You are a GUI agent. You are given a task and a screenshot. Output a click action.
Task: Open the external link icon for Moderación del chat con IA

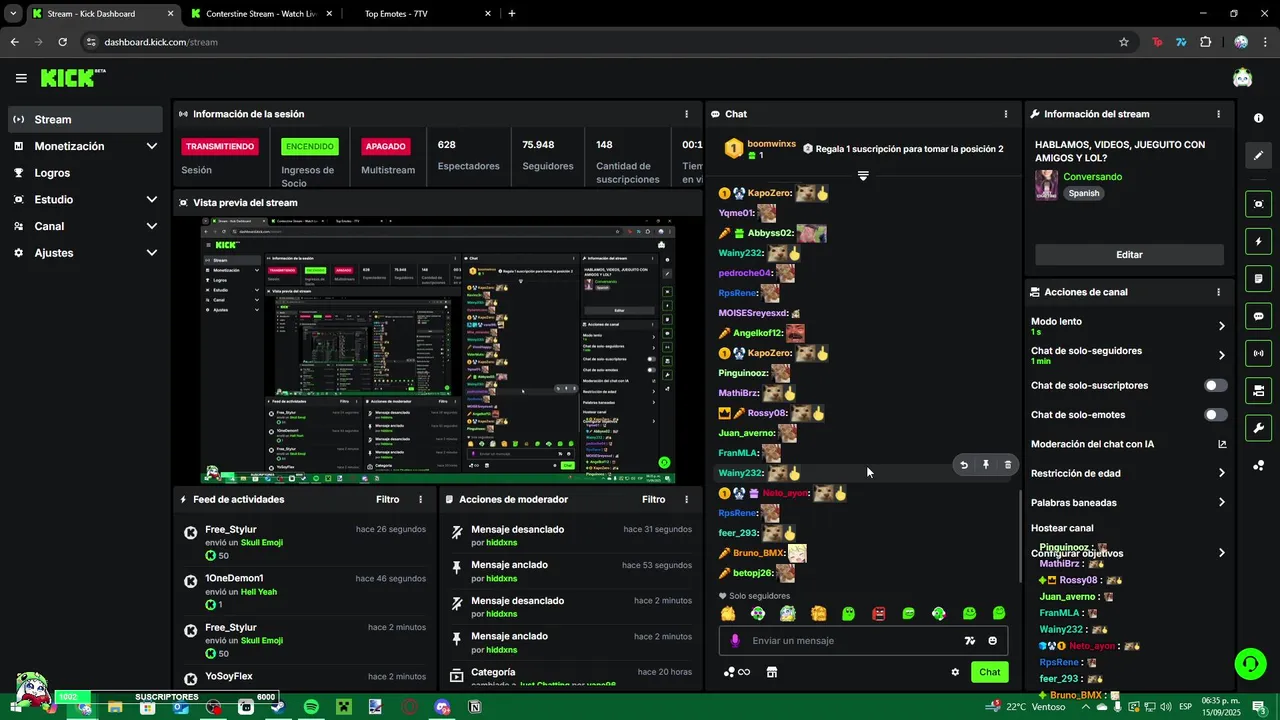point(1222,444)
